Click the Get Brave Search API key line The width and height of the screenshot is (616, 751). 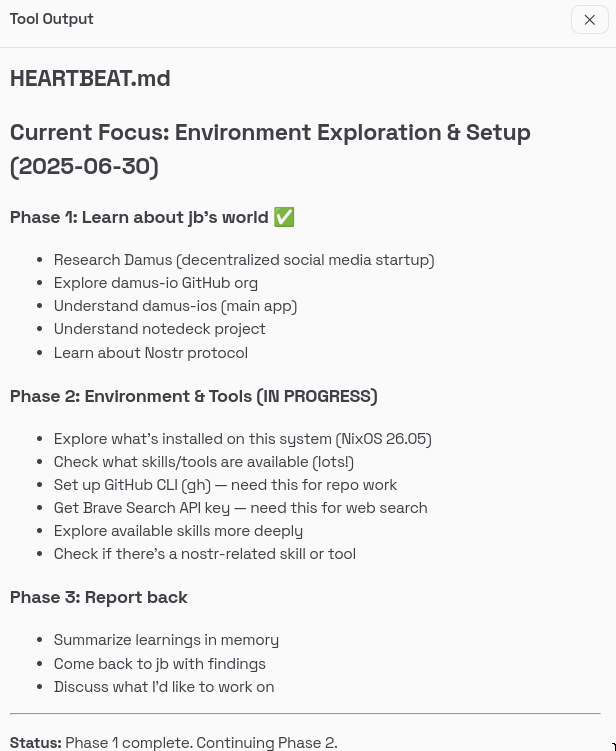tap(240, 508)
